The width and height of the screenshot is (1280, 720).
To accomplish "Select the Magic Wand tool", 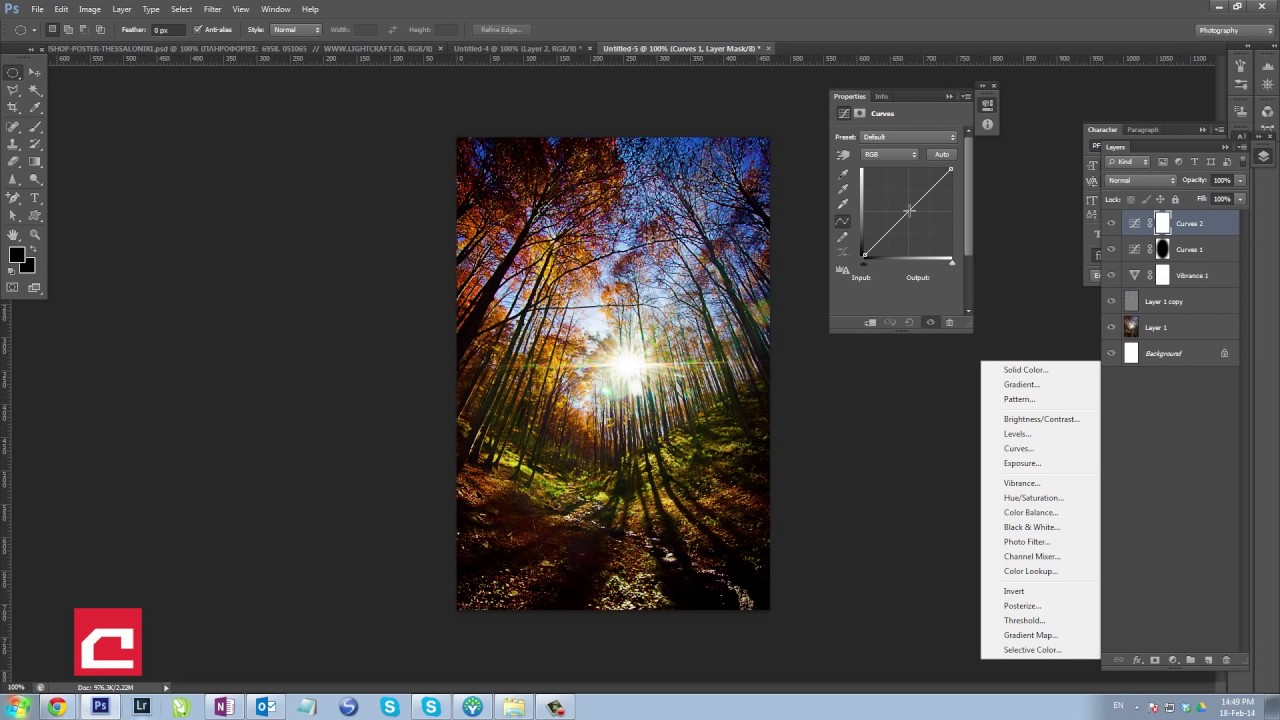I will click(35, 90).
